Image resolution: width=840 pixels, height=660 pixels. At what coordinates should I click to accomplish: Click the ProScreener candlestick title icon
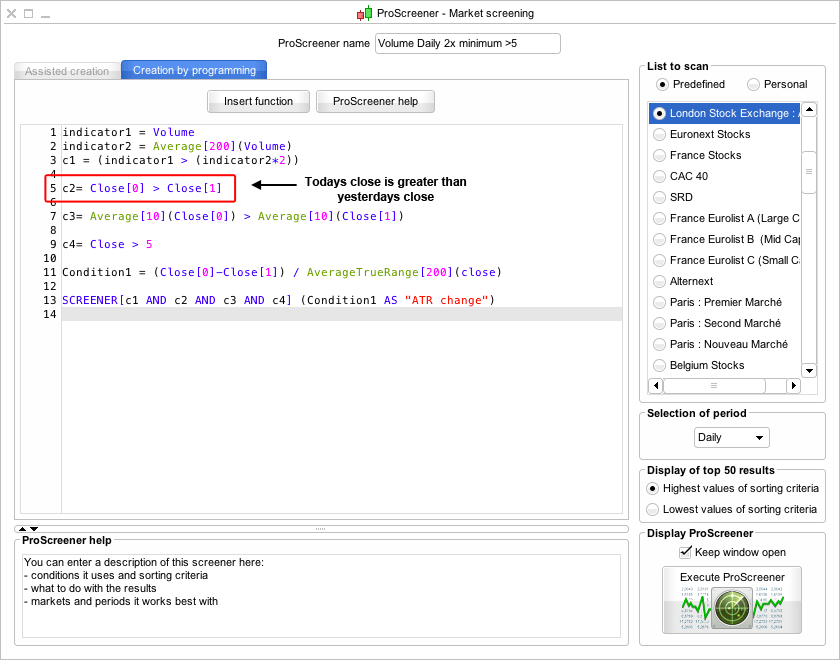364,14
